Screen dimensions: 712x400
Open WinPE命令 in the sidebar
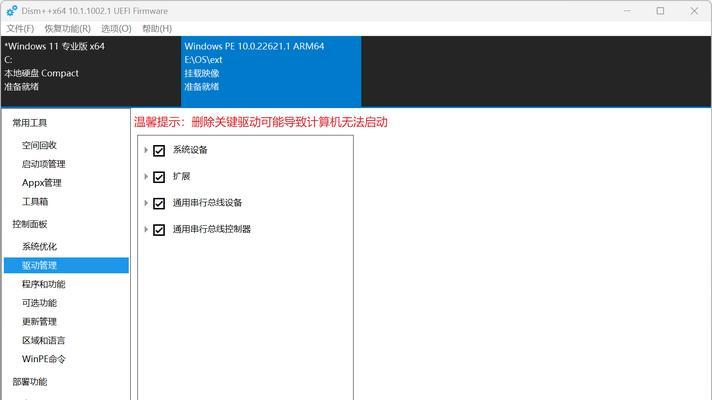tap(44, 359)
